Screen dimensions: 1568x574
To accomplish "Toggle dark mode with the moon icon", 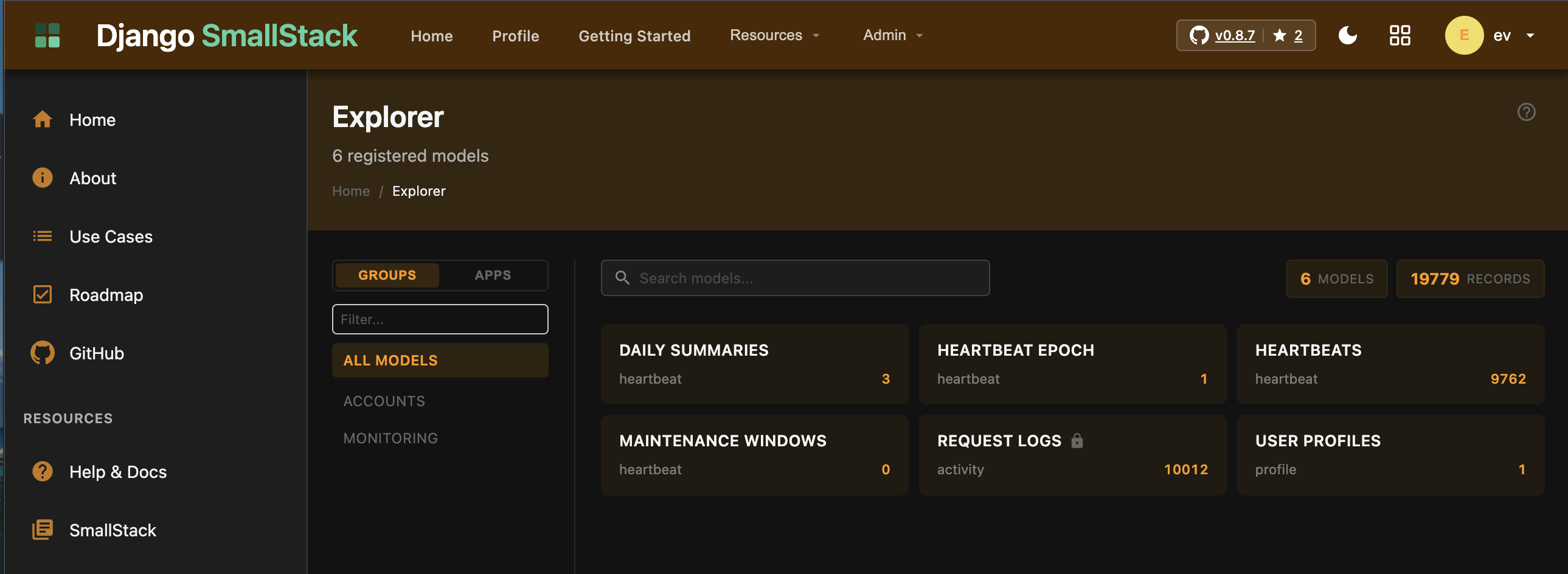I will [x=1348, y=35].
